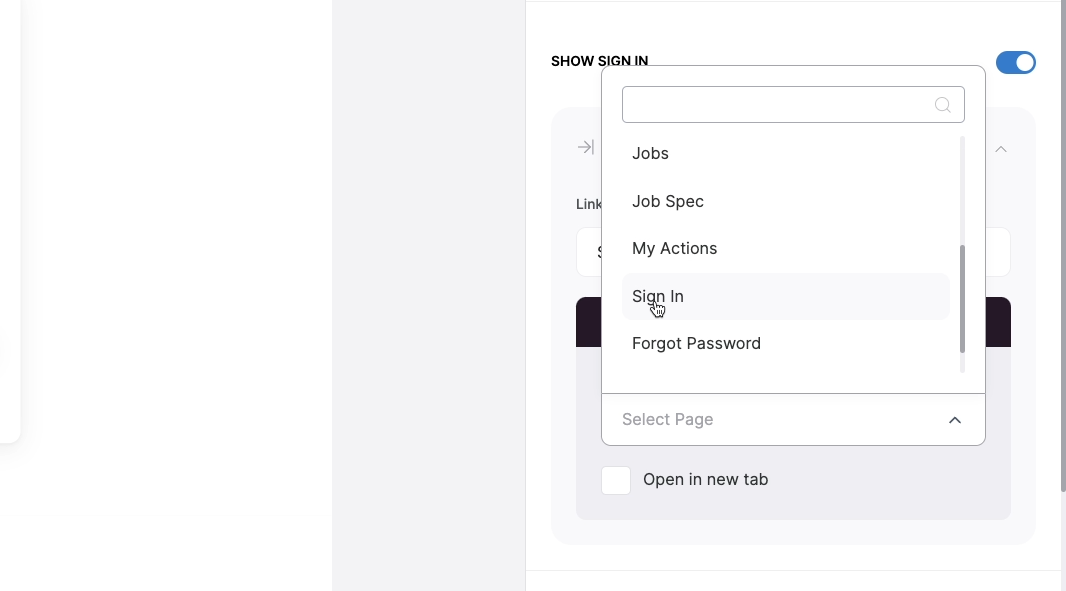Click the magnifier icon in the search box
Image resolution: width=1066 pixels, height=591 pixels.
point(942,105)
